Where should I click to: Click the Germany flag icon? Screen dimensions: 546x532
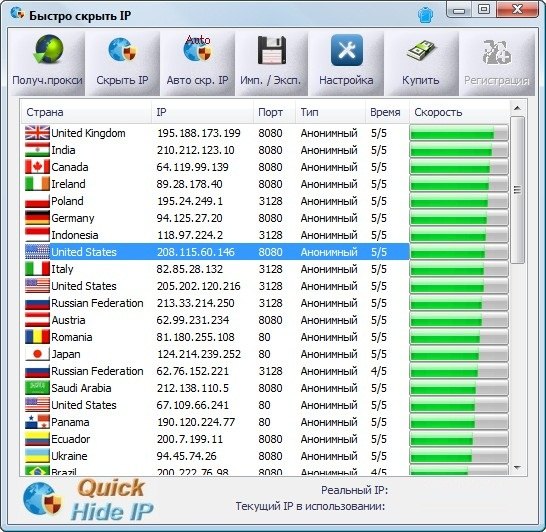[x=37, y=218]
